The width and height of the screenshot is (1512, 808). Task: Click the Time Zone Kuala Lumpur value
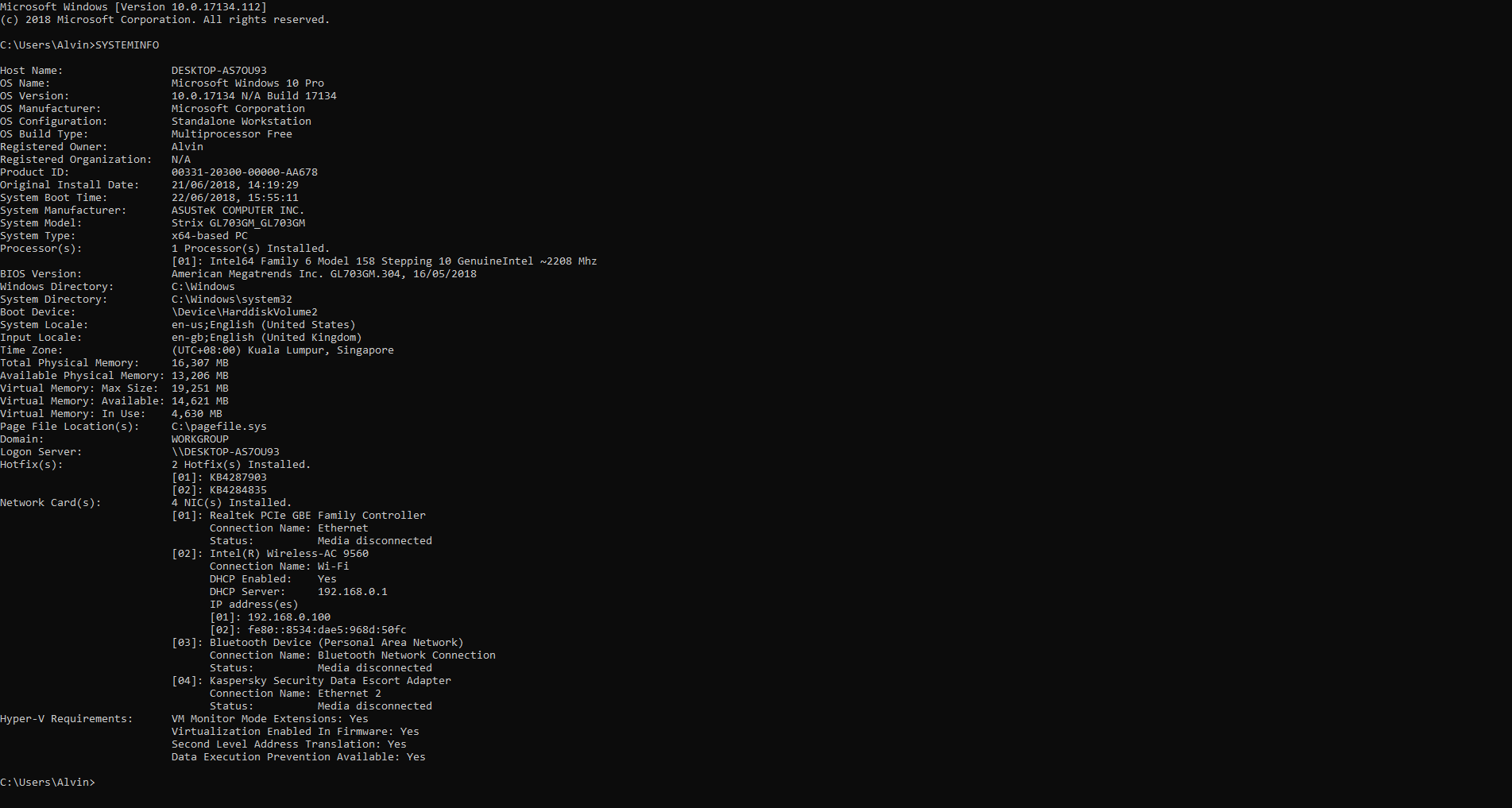[283, 350]
